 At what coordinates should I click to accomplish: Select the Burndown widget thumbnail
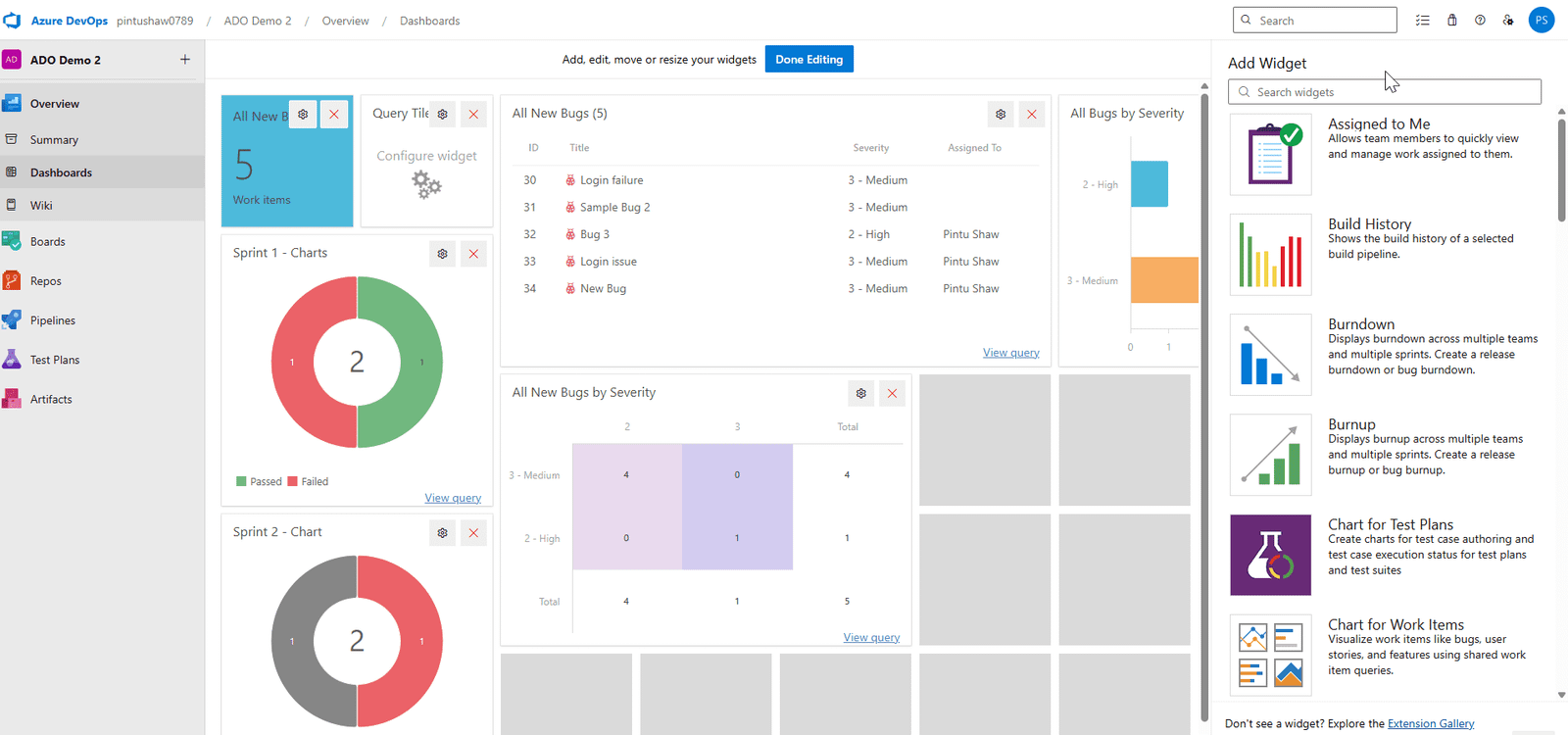click(x=1271, y=355)
